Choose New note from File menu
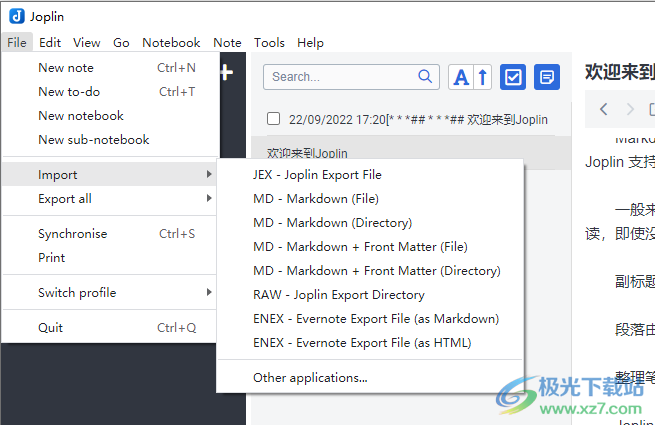The image size is (655, 425). (x=109, y=68)
